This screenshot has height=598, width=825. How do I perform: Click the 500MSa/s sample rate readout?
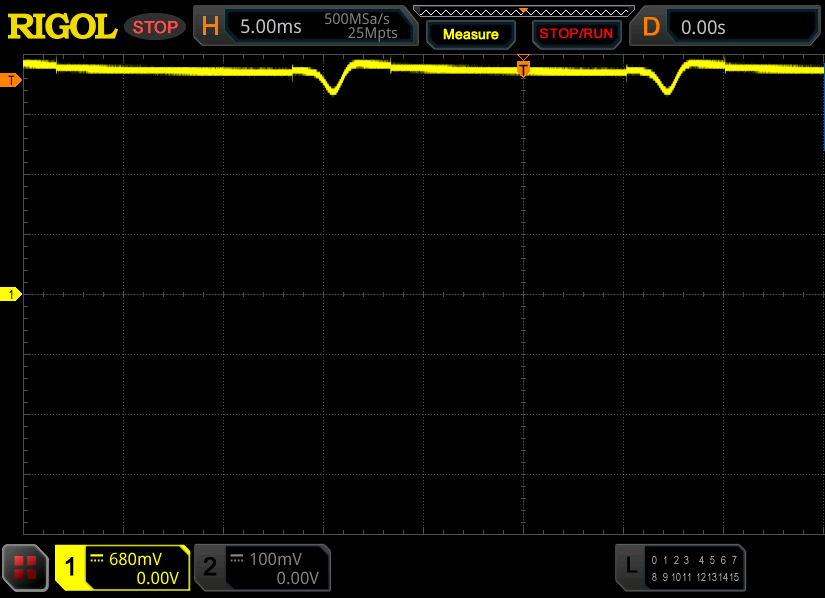coord(360,20)
